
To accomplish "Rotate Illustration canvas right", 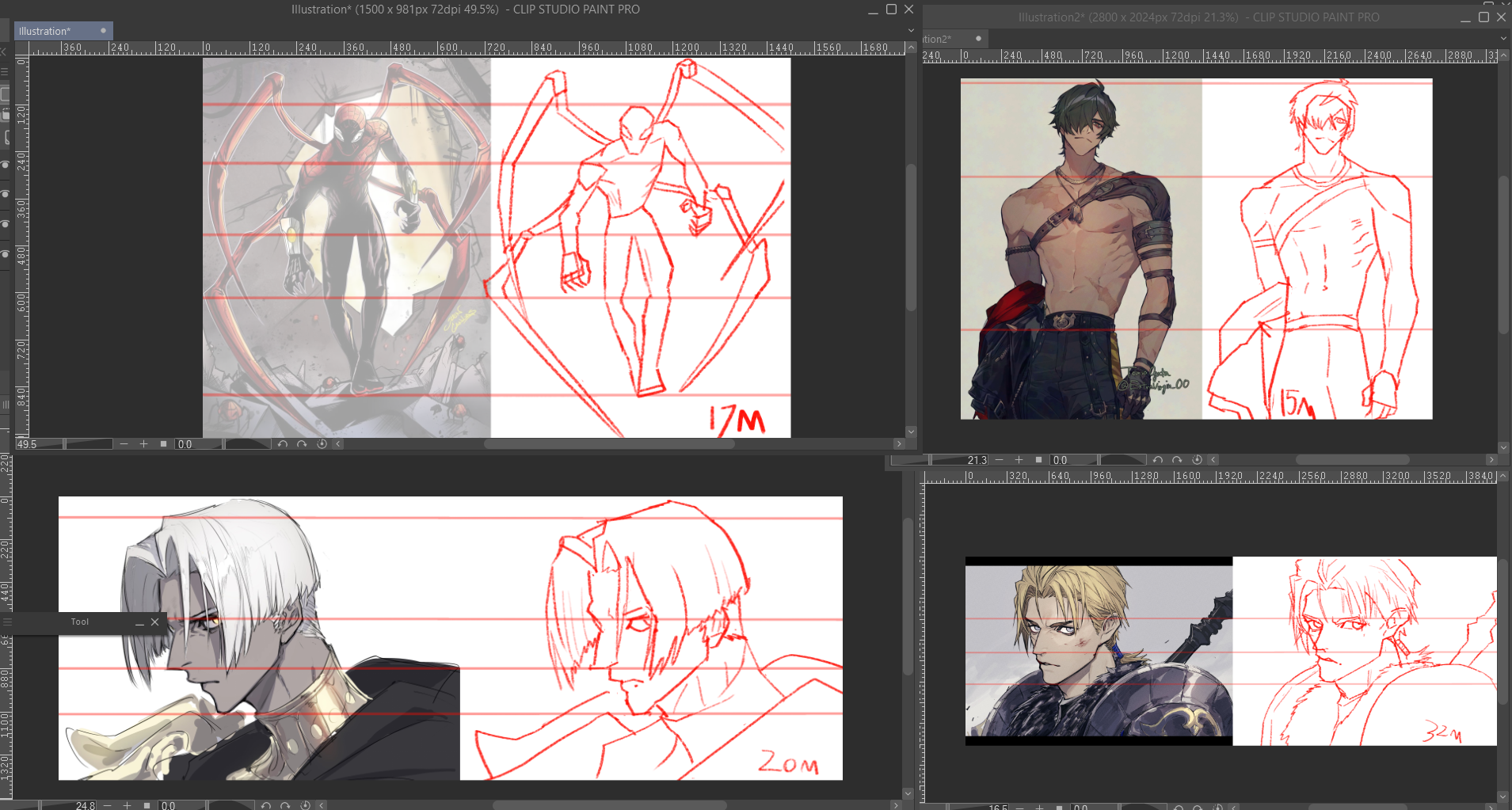I will click(302, 444).
